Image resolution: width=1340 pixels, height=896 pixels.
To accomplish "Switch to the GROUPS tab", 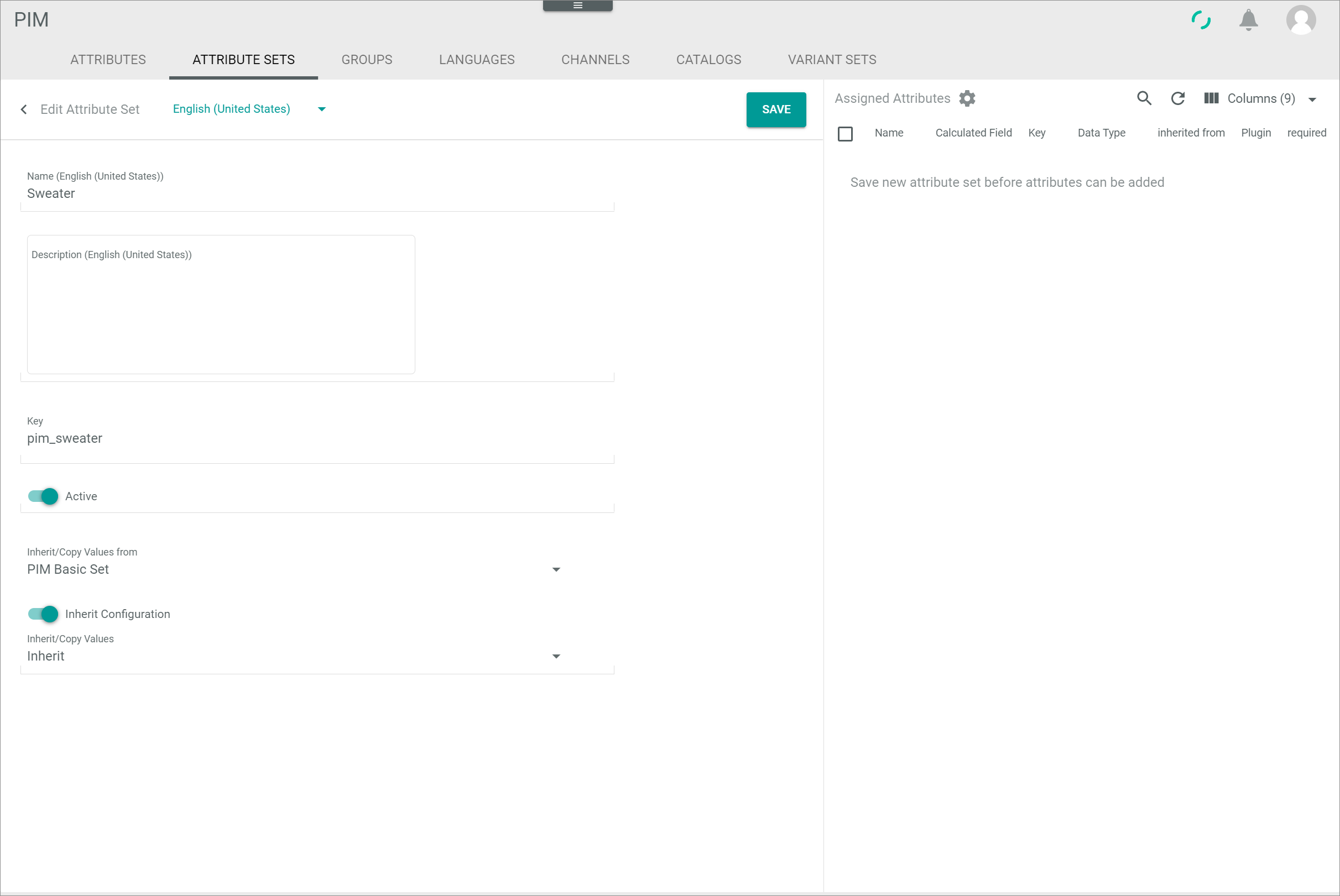I will coord(367,60).
